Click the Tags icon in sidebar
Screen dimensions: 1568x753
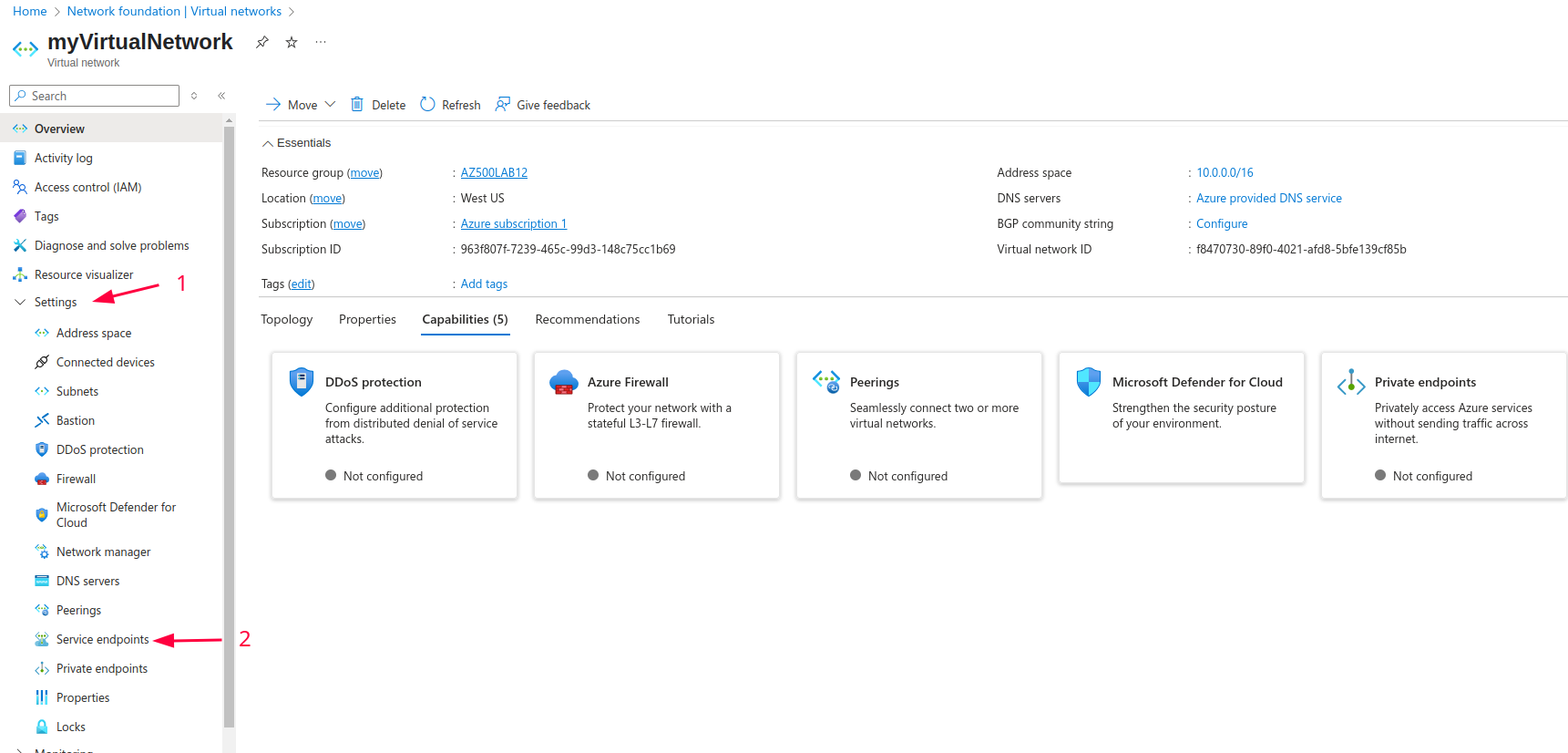coord(20,216)
